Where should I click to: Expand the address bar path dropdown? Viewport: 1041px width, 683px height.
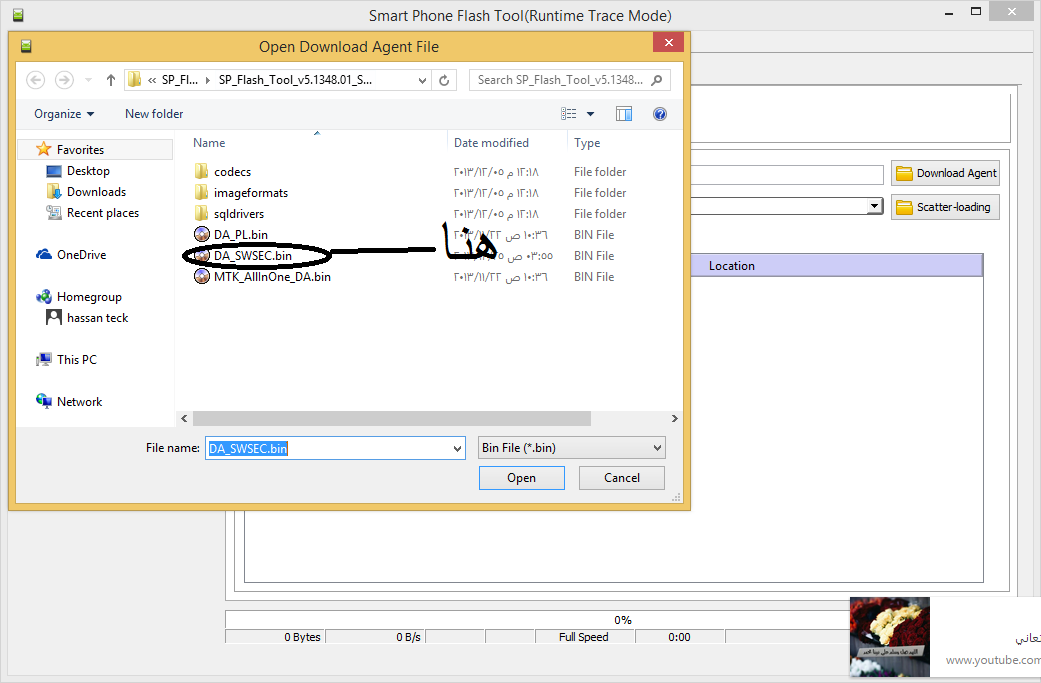click(422, 80)
